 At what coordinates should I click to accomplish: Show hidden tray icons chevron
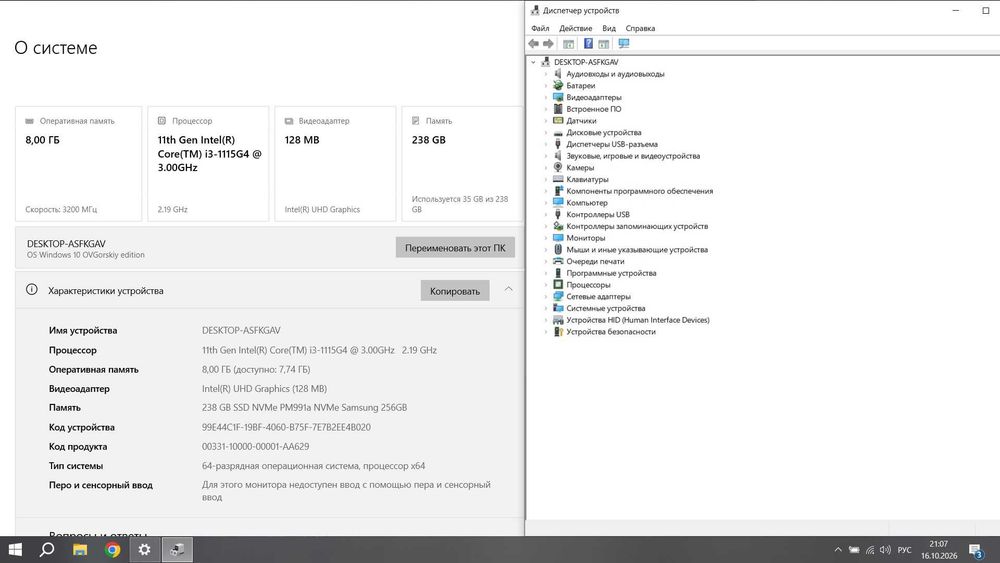pos(838,550)
